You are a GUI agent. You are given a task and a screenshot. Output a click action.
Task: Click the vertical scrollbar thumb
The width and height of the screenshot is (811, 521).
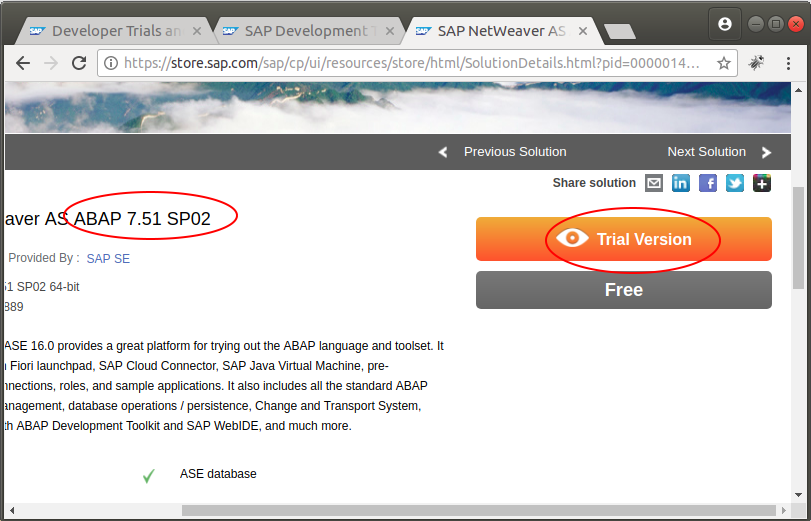799,238
